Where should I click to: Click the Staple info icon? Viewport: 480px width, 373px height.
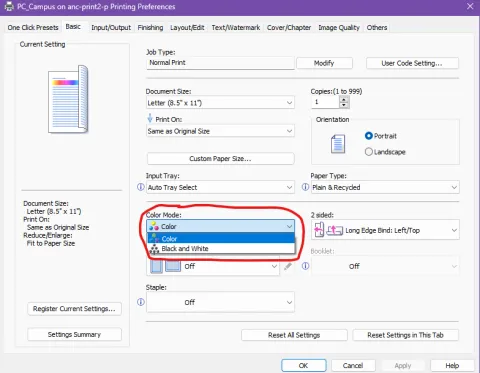click(x=141, y=302)
